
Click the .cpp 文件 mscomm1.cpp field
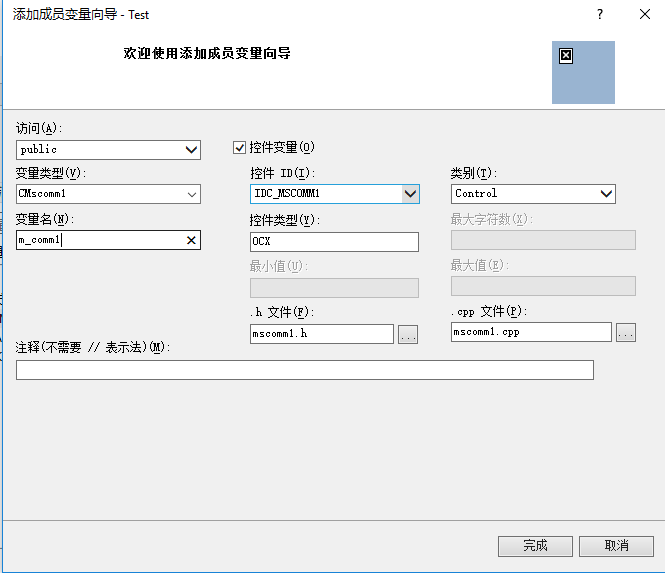[x=531, y=332]
